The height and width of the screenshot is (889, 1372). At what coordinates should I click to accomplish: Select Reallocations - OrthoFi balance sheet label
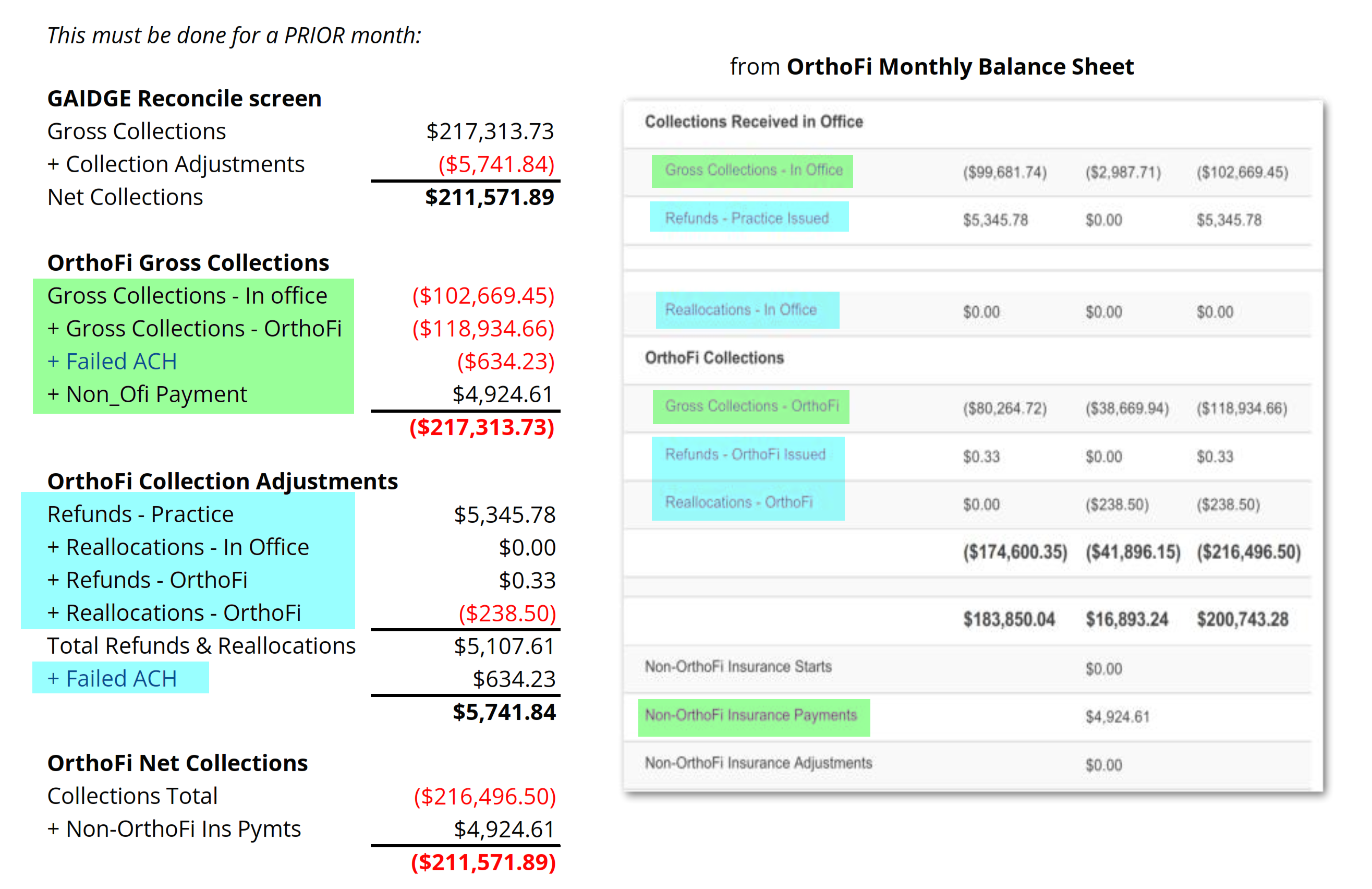pyautogui.click(x=739, y=502)
